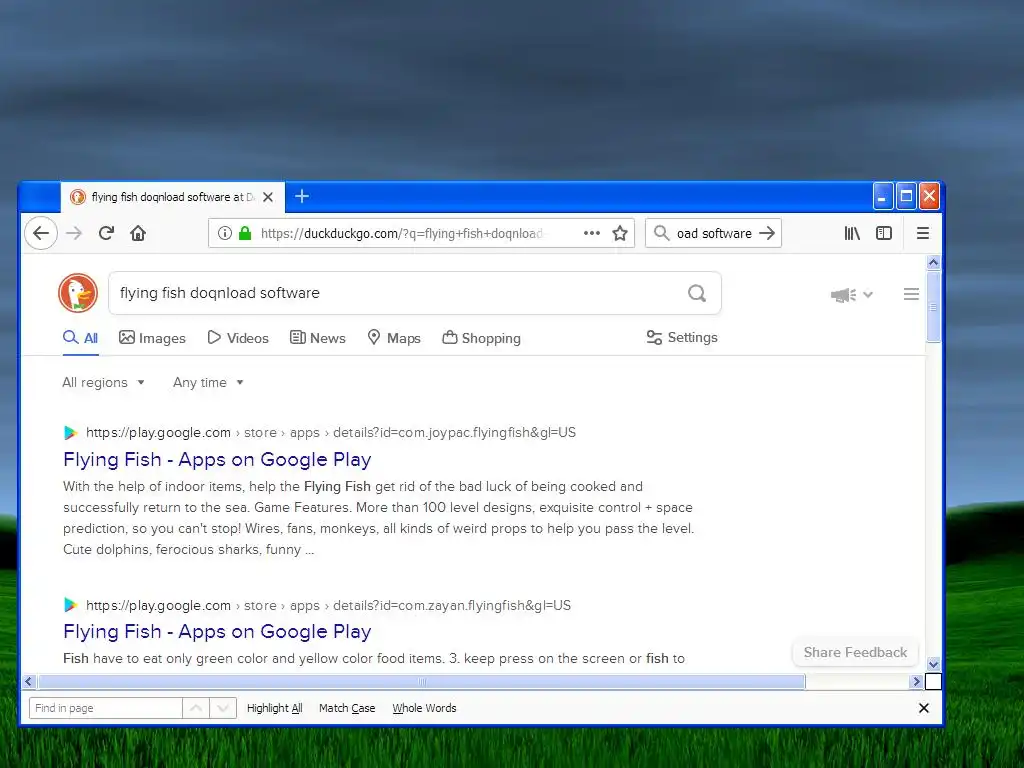Image resolution: width=1024 pixels, height=768 pixels.
Task: Expand chevron beside the megaphone icon
Action: (868, 295)
